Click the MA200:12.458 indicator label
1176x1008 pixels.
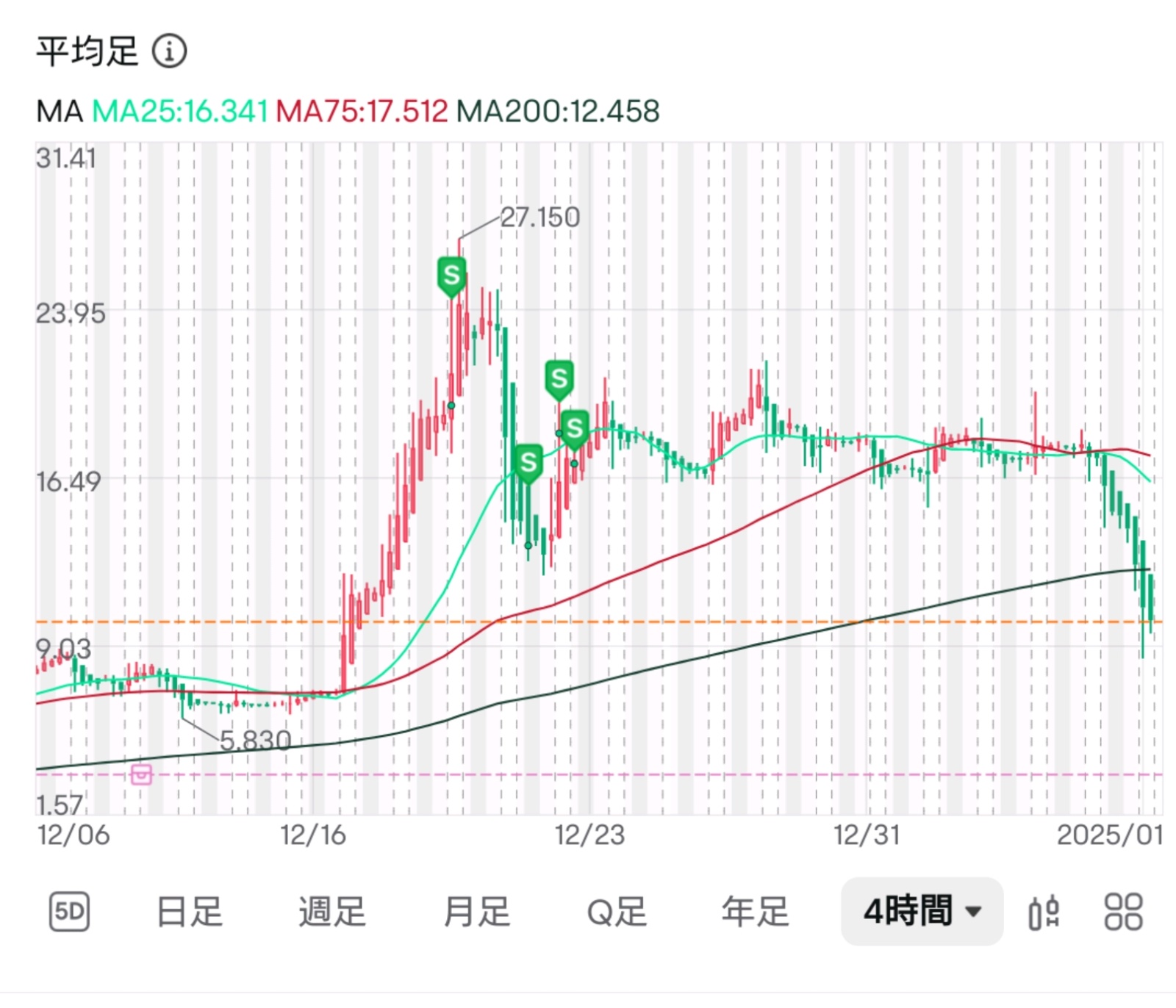[x=558, y=112]
